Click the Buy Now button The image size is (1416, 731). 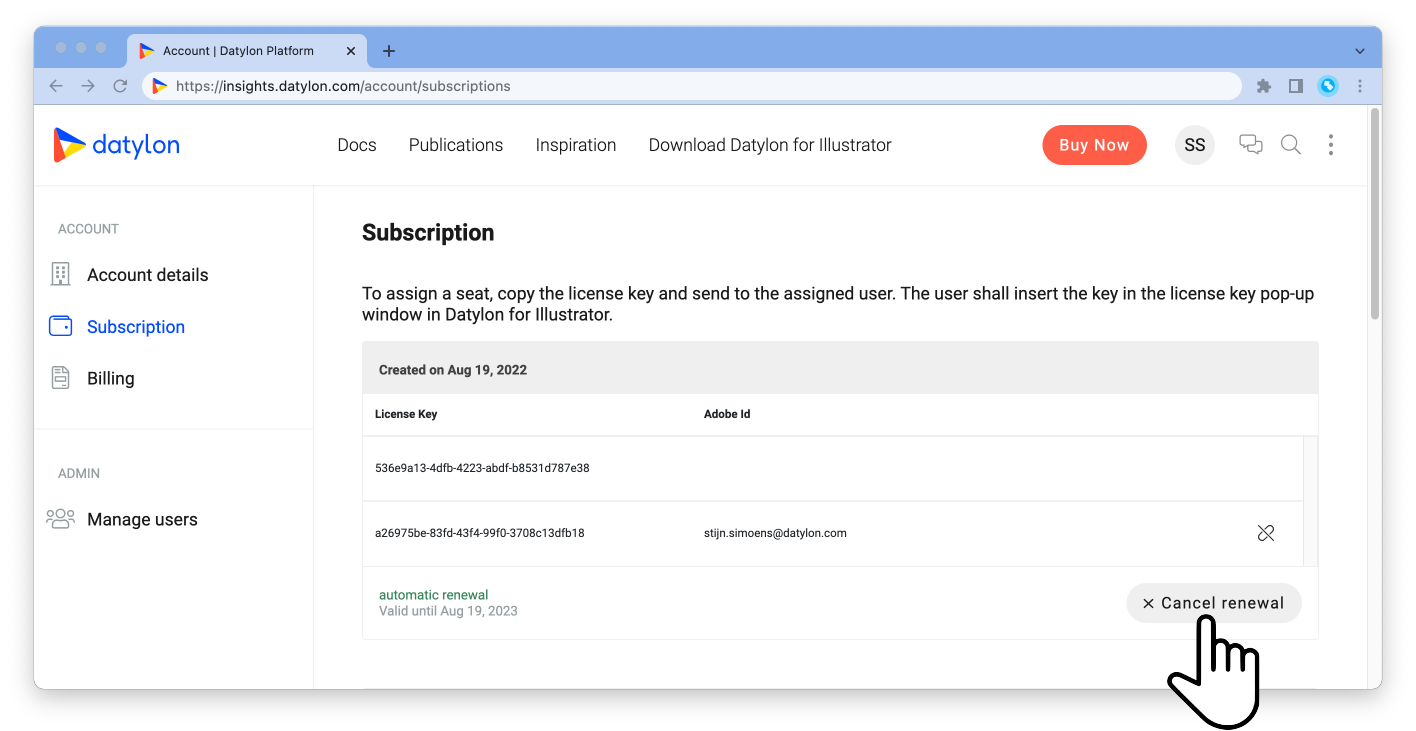pos(1094,145)
